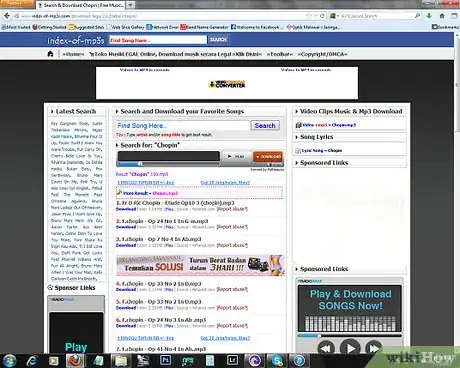Click the Find Song Here input field
The height and width of the screenshot is (368, 460).
pos(182,126)
